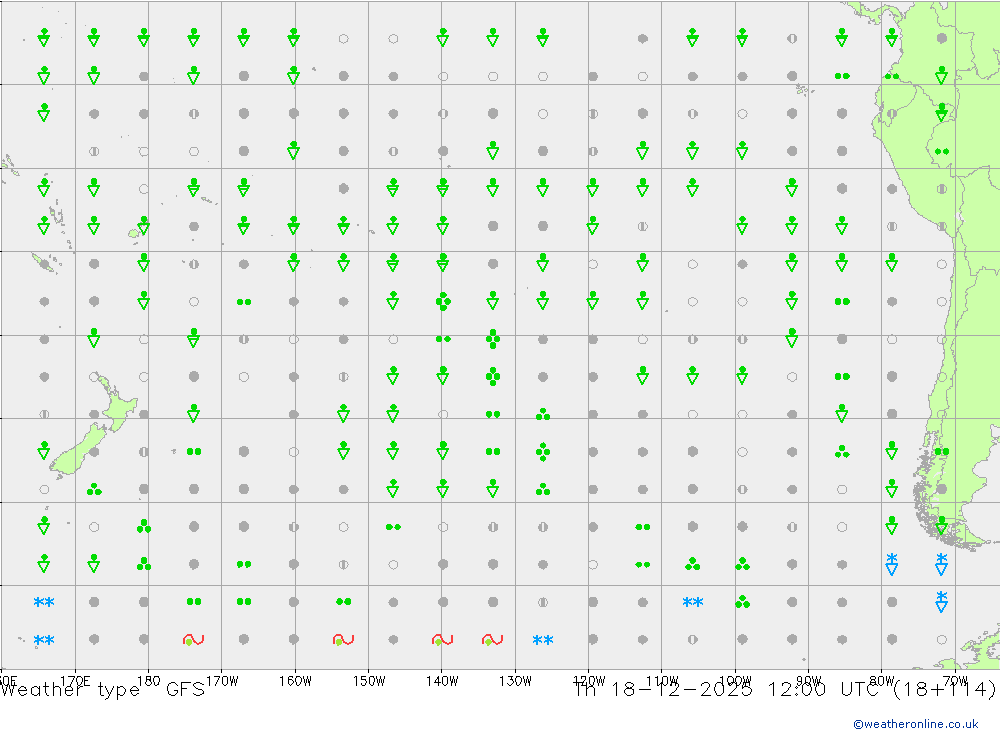Viewport: 1000px width, 733px height.
Task: Click the red symbol between 180 and 170W
Action: click(193, 640)
